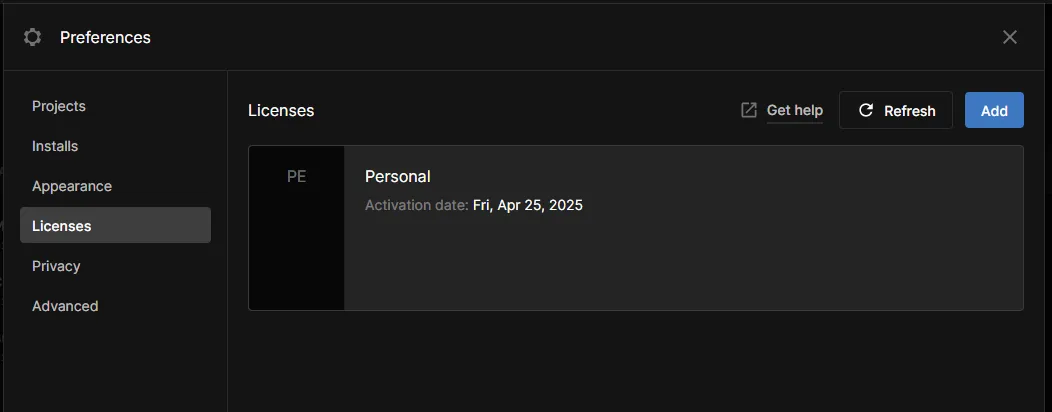Select the Personal license name

[397, 176]
